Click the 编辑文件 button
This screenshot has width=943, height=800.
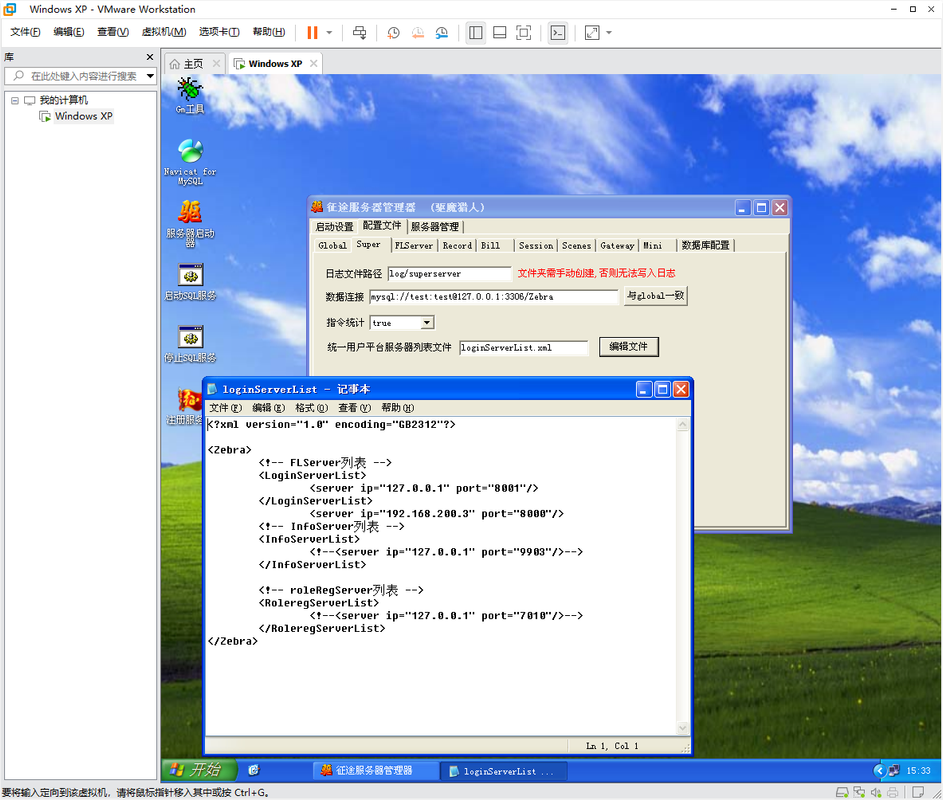628,346
